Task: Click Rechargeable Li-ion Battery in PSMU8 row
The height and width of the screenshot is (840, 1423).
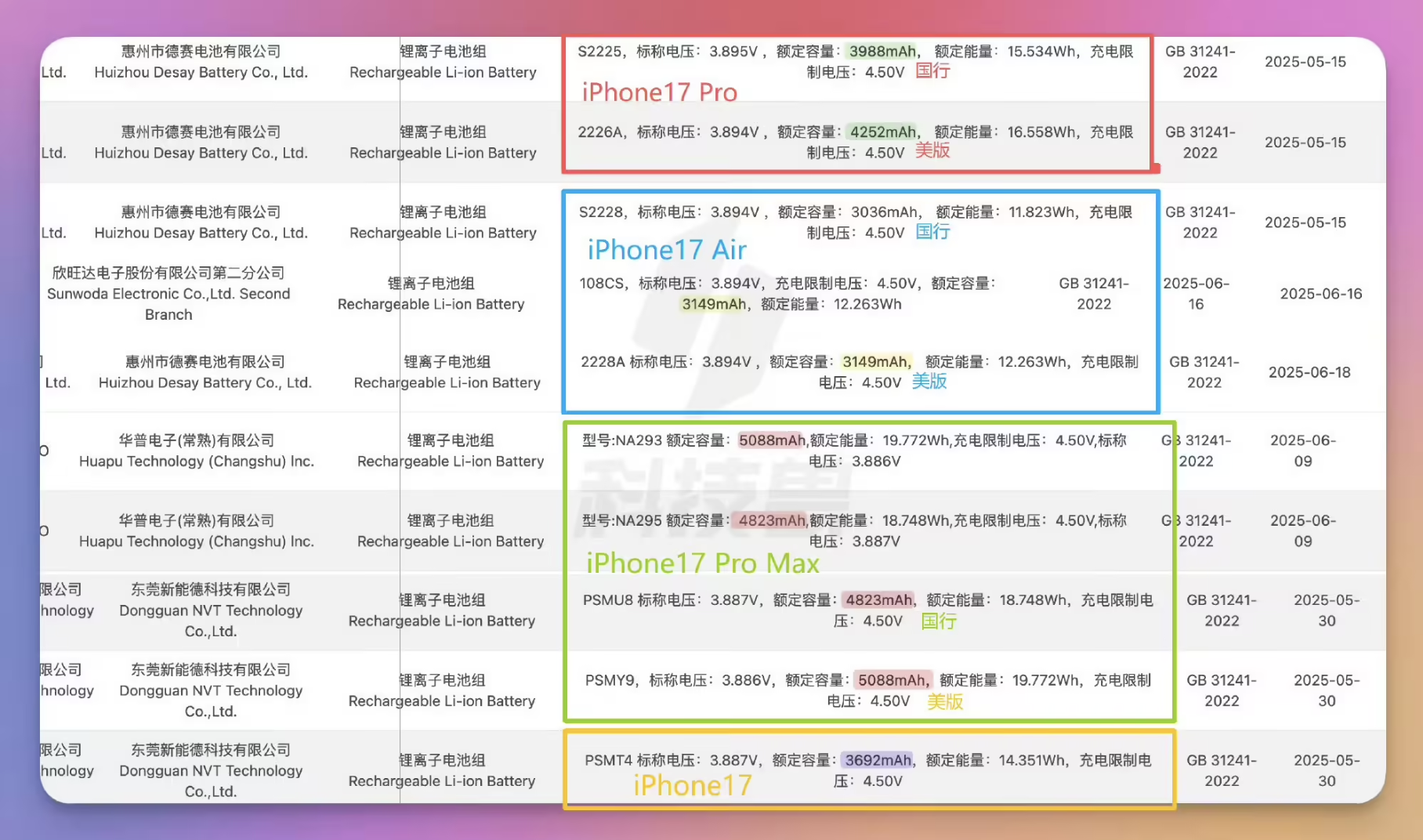Action: pos(442,621)
